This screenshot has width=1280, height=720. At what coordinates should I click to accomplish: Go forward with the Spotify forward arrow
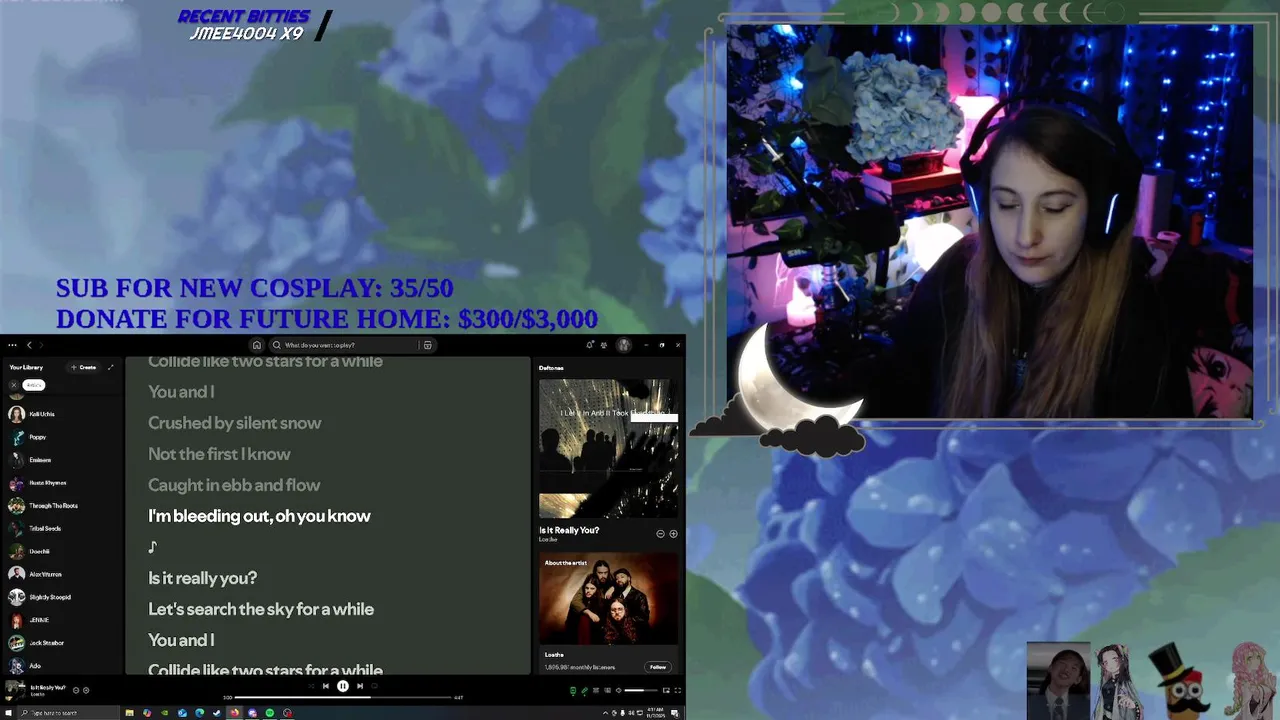[42, 345]
